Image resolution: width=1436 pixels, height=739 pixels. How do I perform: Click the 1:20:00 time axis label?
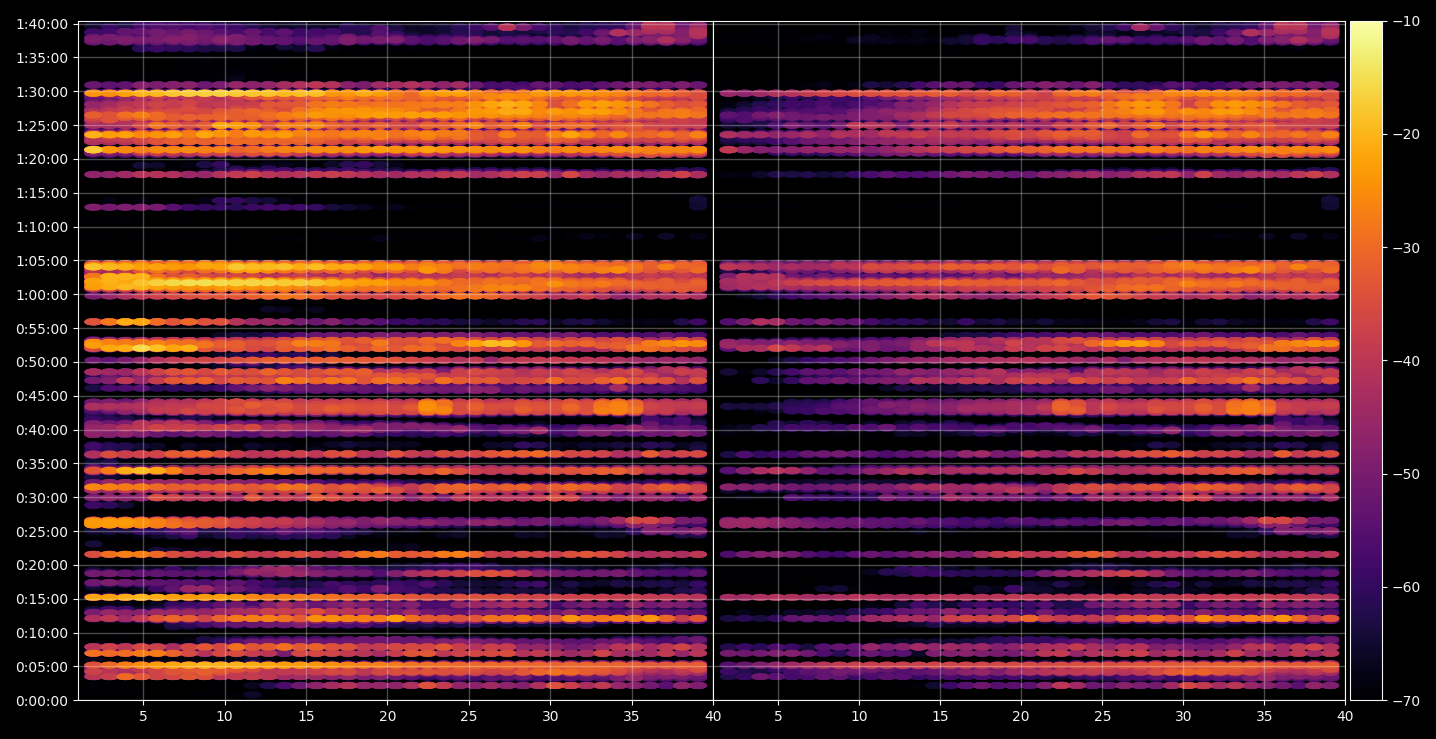point(42,159)
